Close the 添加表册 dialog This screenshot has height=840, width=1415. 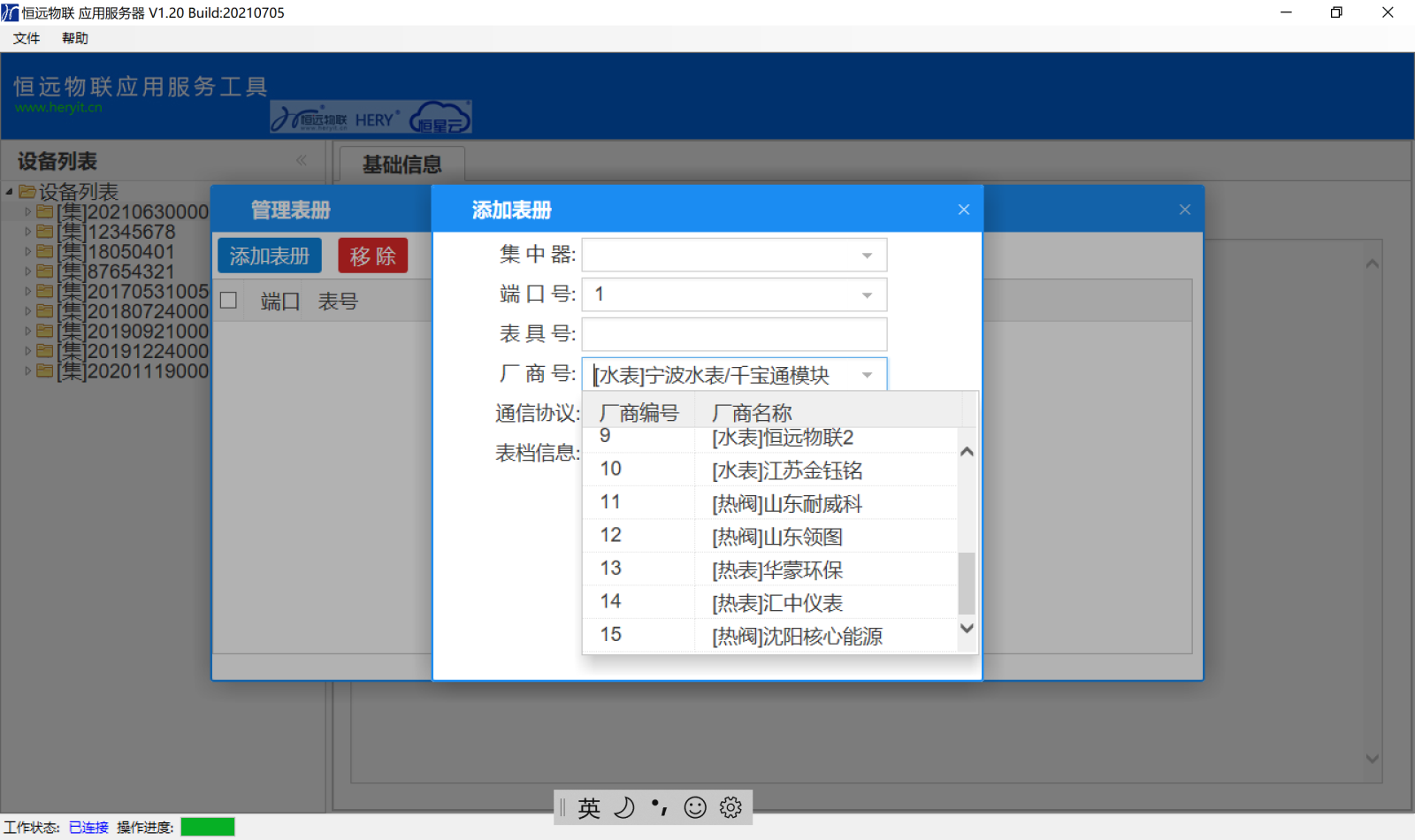tap(964, 210)
